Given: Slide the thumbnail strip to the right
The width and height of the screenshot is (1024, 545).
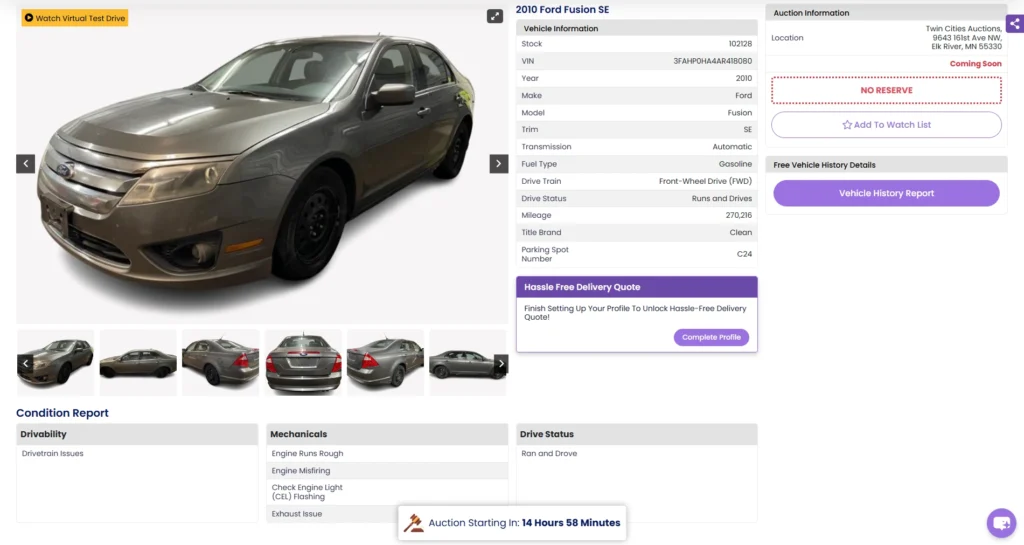Looking at the screenshot, I should [501, 363].
